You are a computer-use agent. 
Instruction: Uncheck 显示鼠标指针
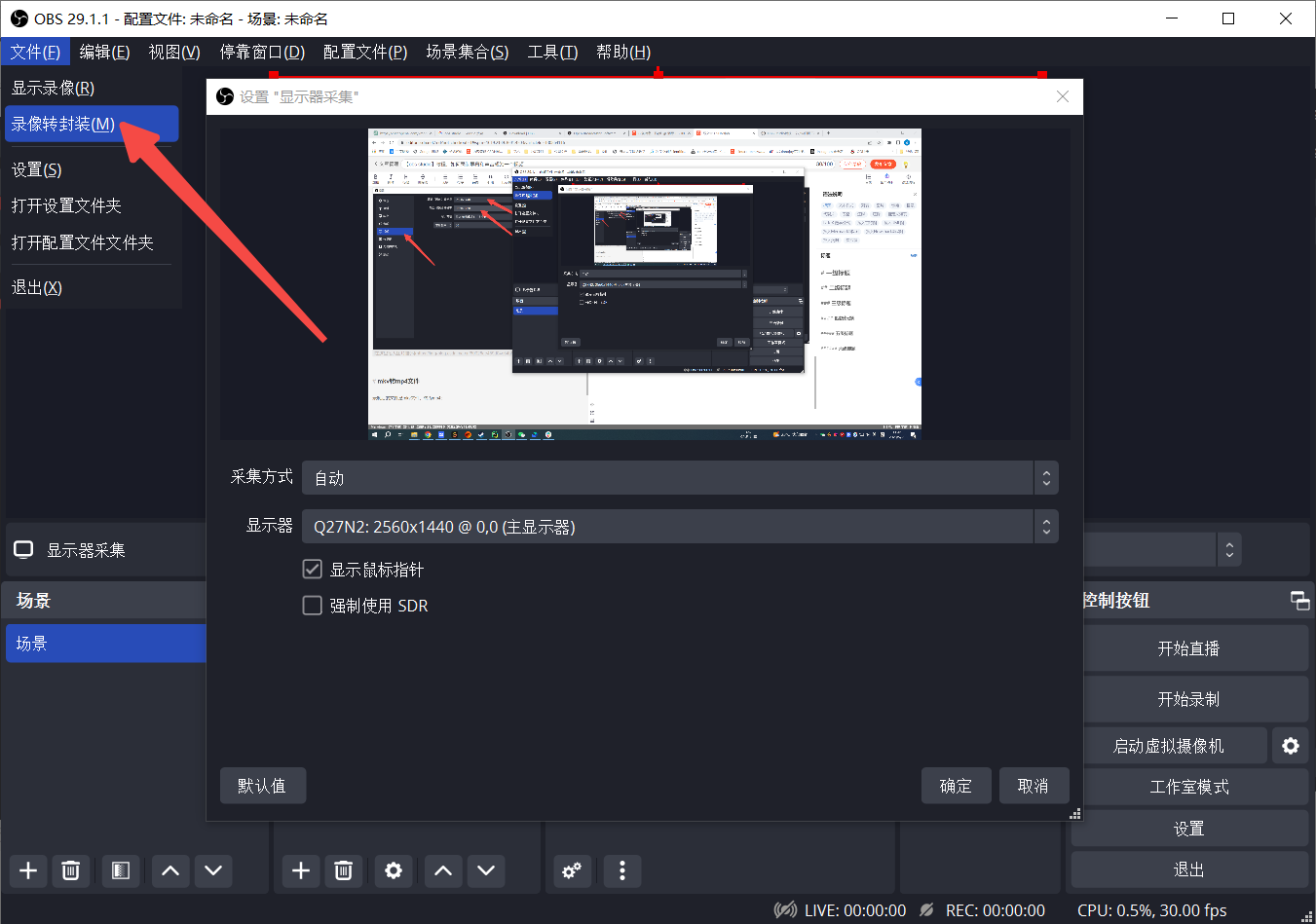coord(312,569)
